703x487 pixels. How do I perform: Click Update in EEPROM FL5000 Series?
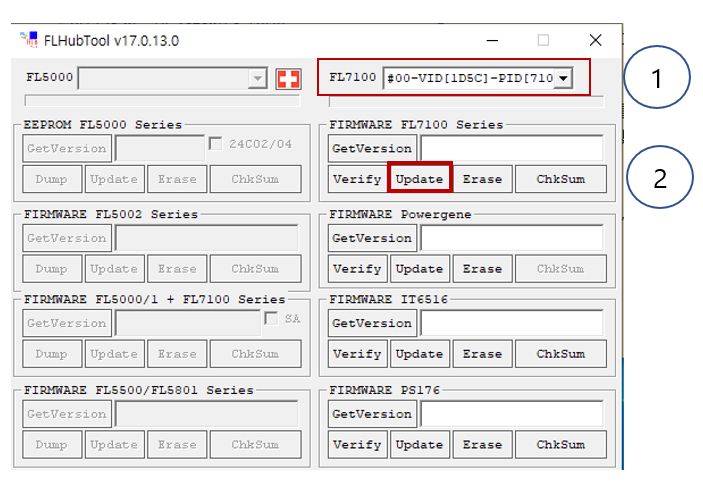pos(114,179)
